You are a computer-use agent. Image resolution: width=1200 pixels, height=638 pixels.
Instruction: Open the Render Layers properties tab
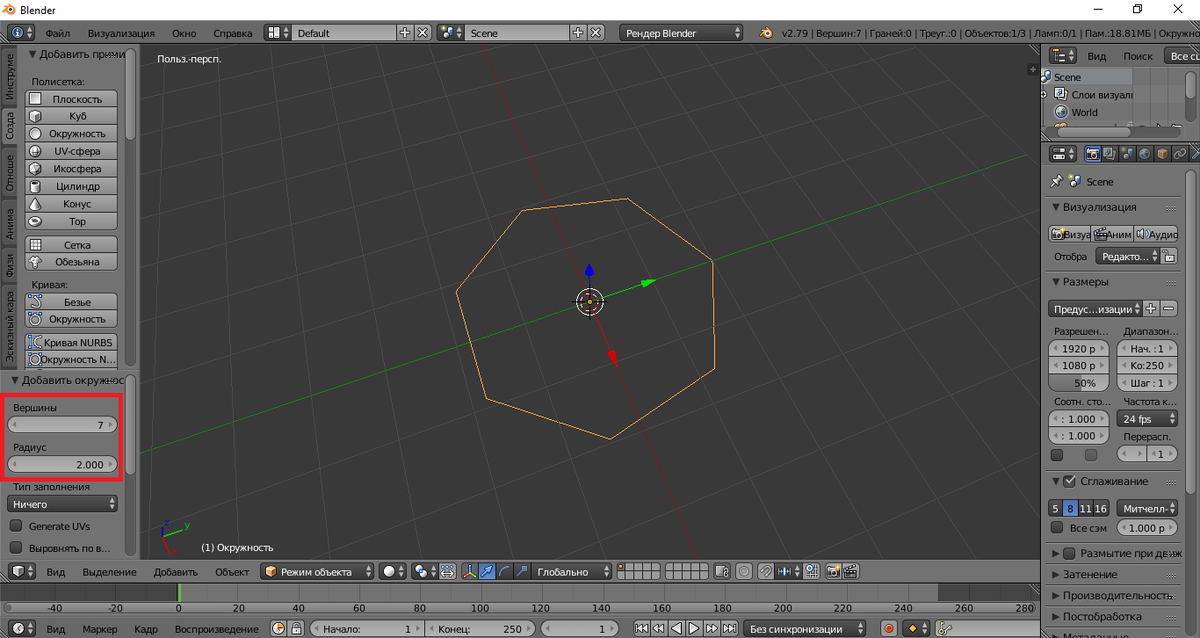pos(1110,154)
